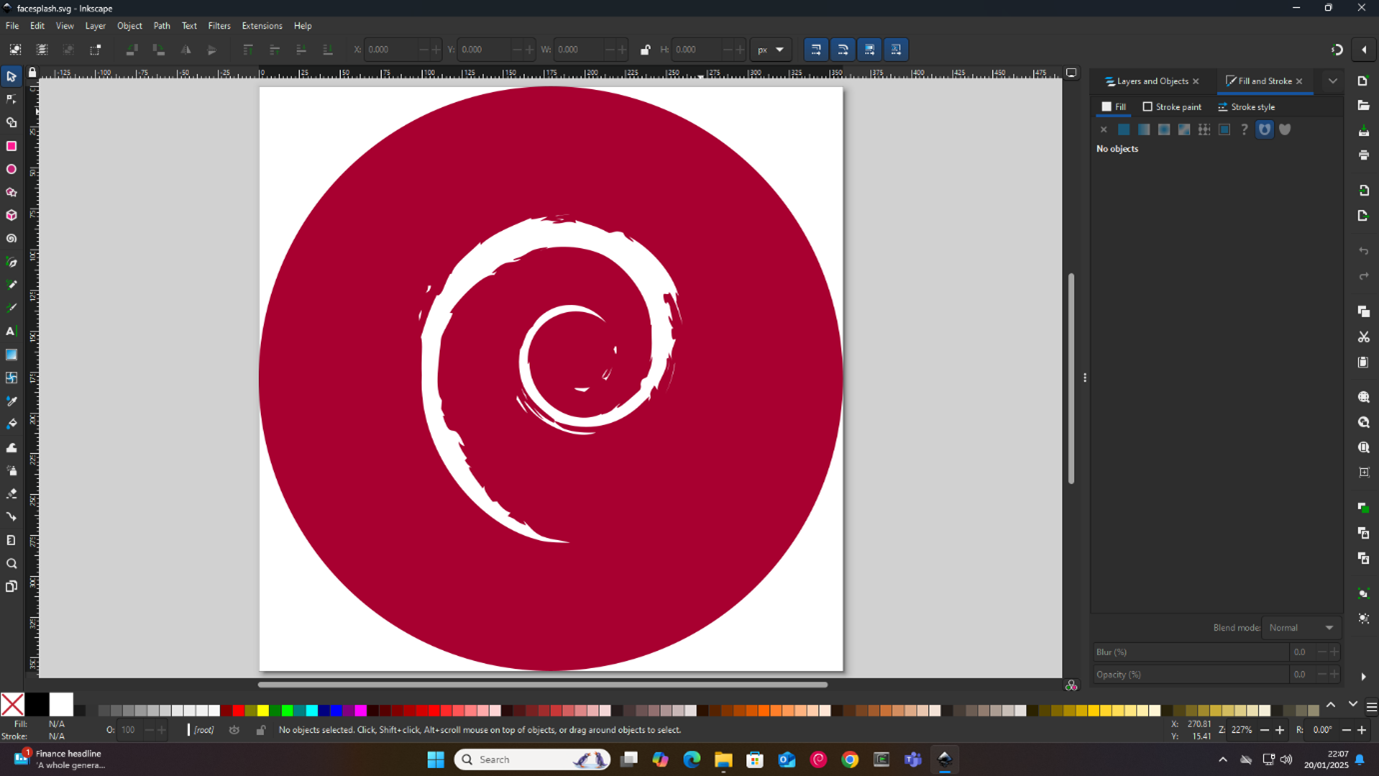
Task: Click the X coordinate input field
Action: (390, 50)
